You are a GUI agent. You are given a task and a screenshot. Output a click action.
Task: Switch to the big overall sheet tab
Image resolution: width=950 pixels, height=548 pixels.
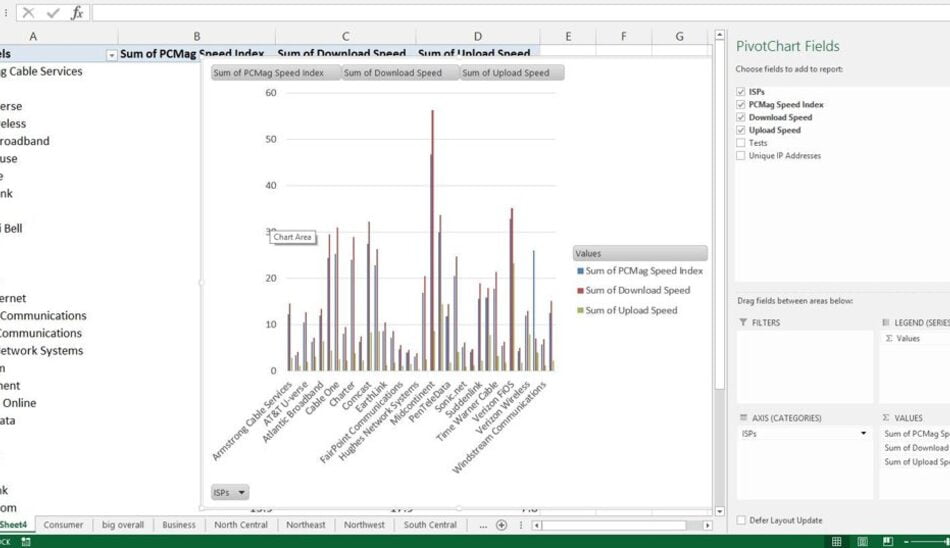[123, 525]
